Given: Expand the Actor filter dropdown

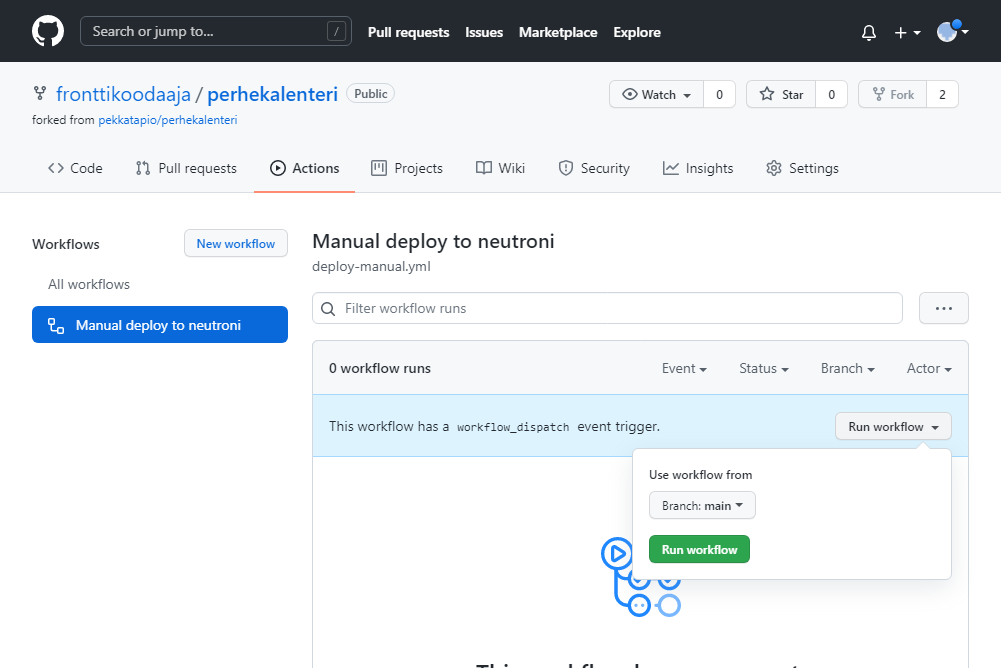Looking at the screenshot, I should click(x=929, y=369).
